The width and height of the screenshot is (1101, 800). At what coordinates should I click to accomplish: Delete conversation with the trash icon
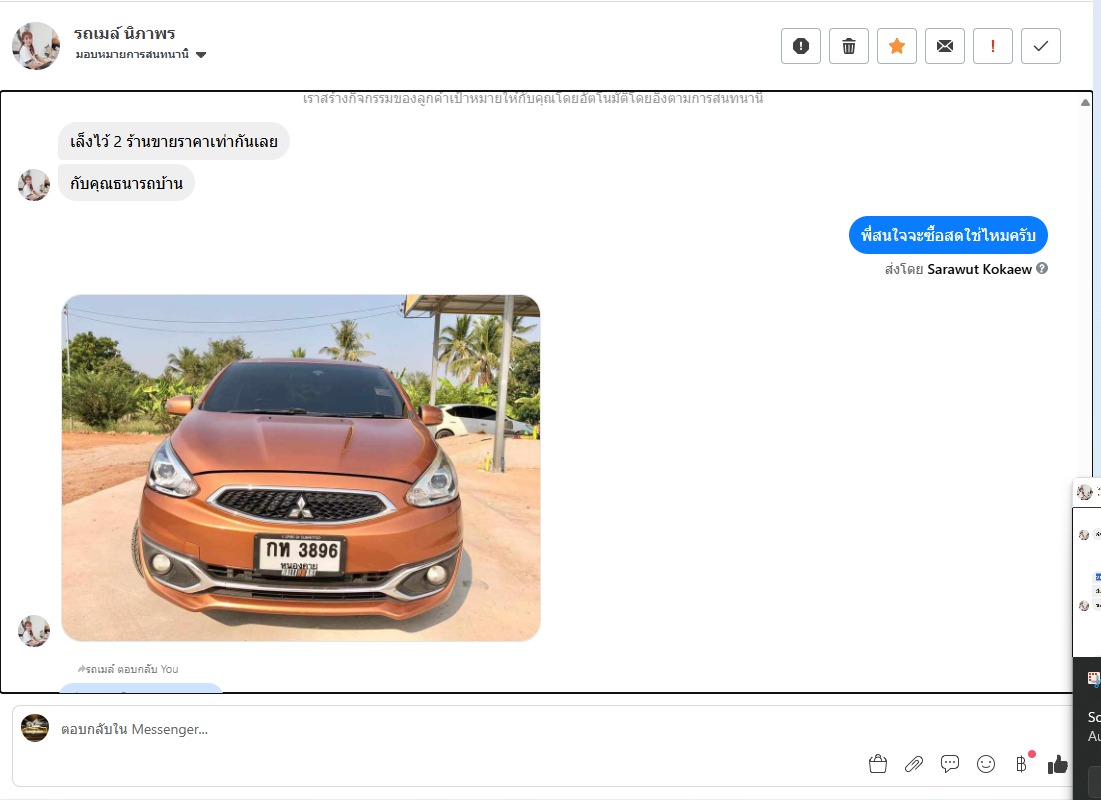coord(848,46)
